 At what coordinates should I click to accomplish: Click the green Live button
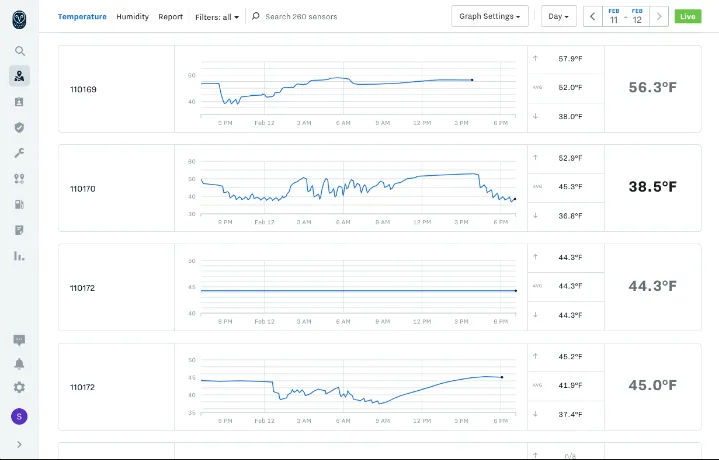tap(688, 17)
